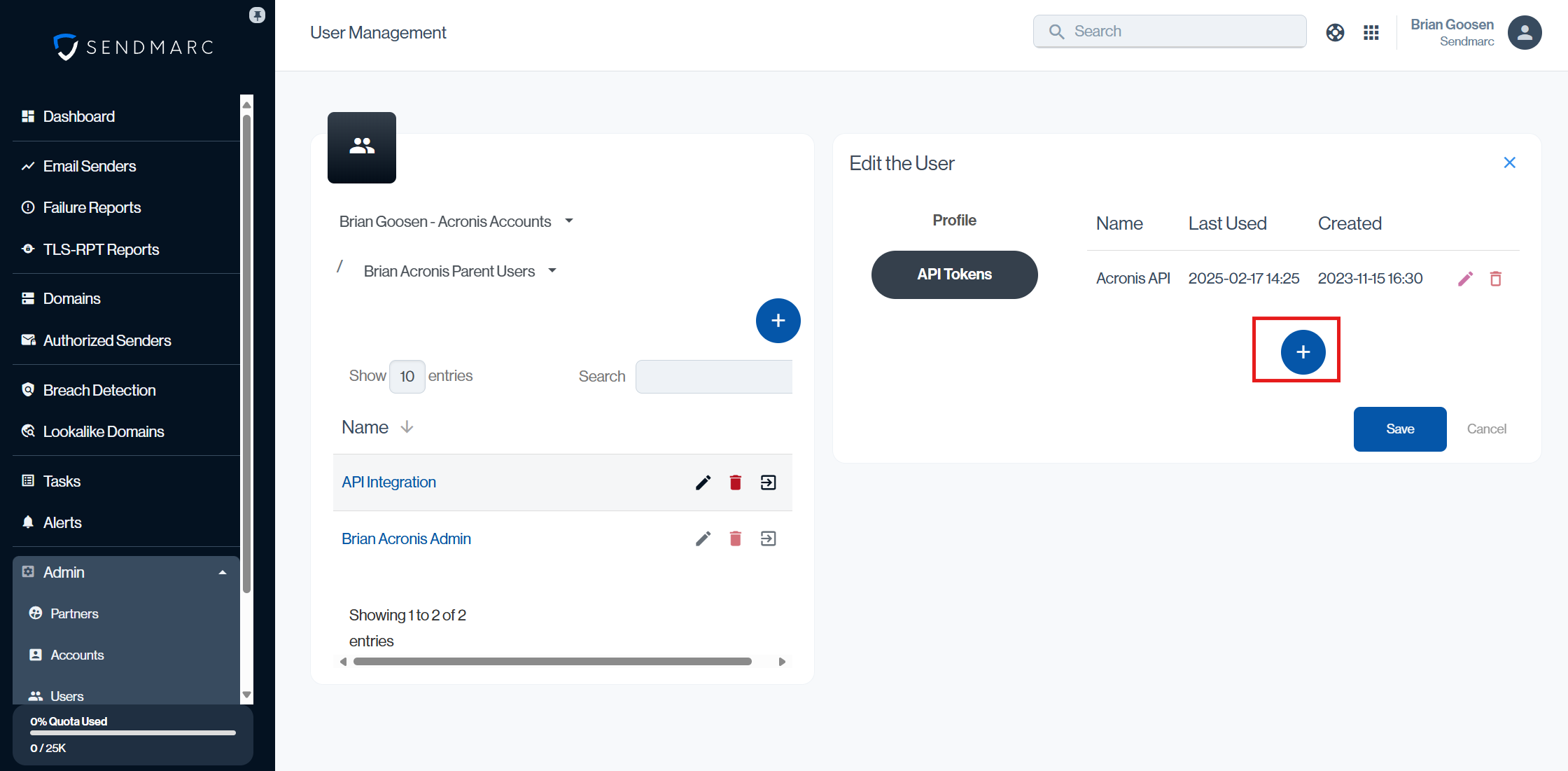Open the apps grid icon
Viewport: 1568px width, 771px height.
(x=1371, y=32)
